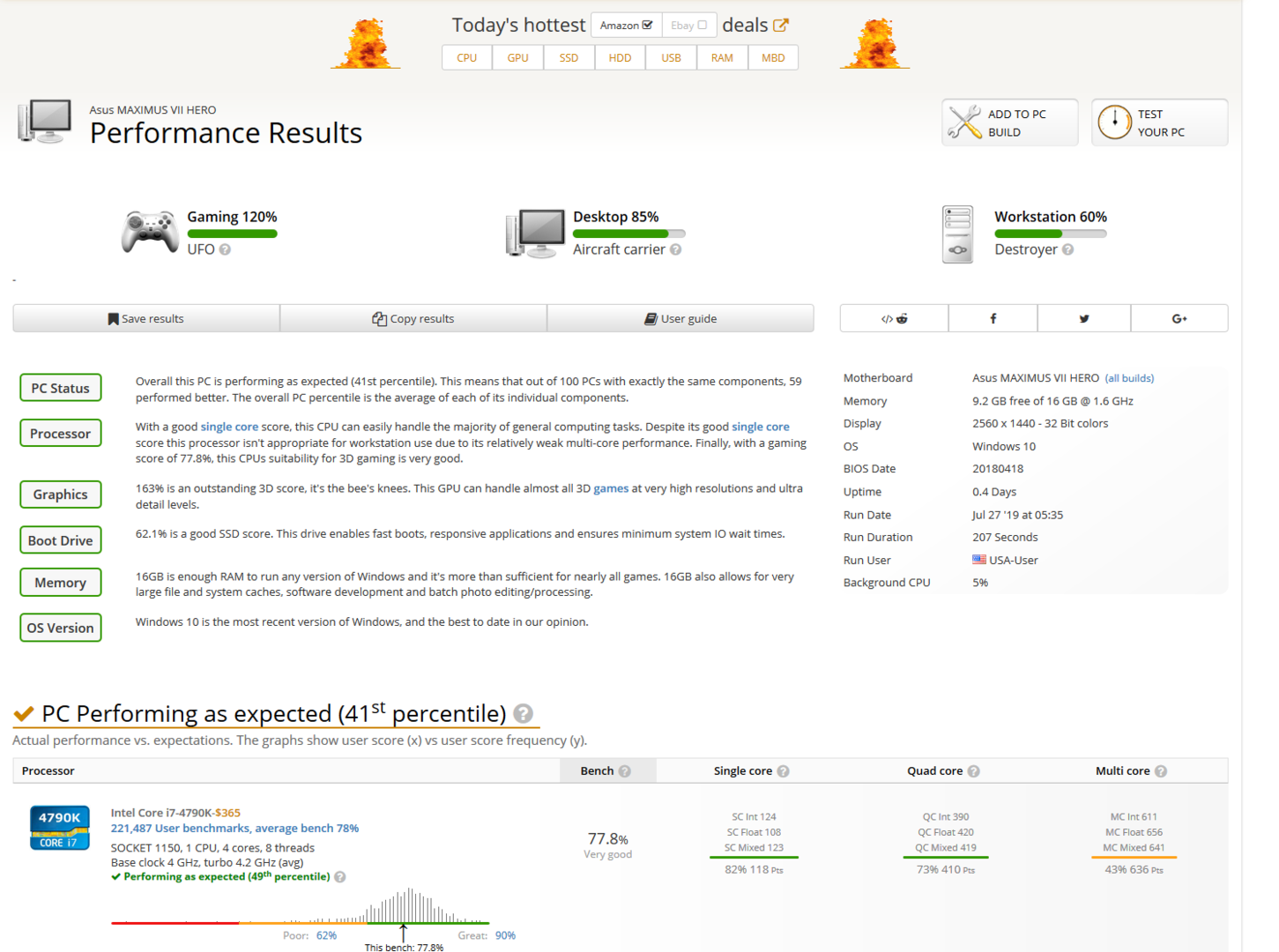Jump to Processor section

(61, 434)
